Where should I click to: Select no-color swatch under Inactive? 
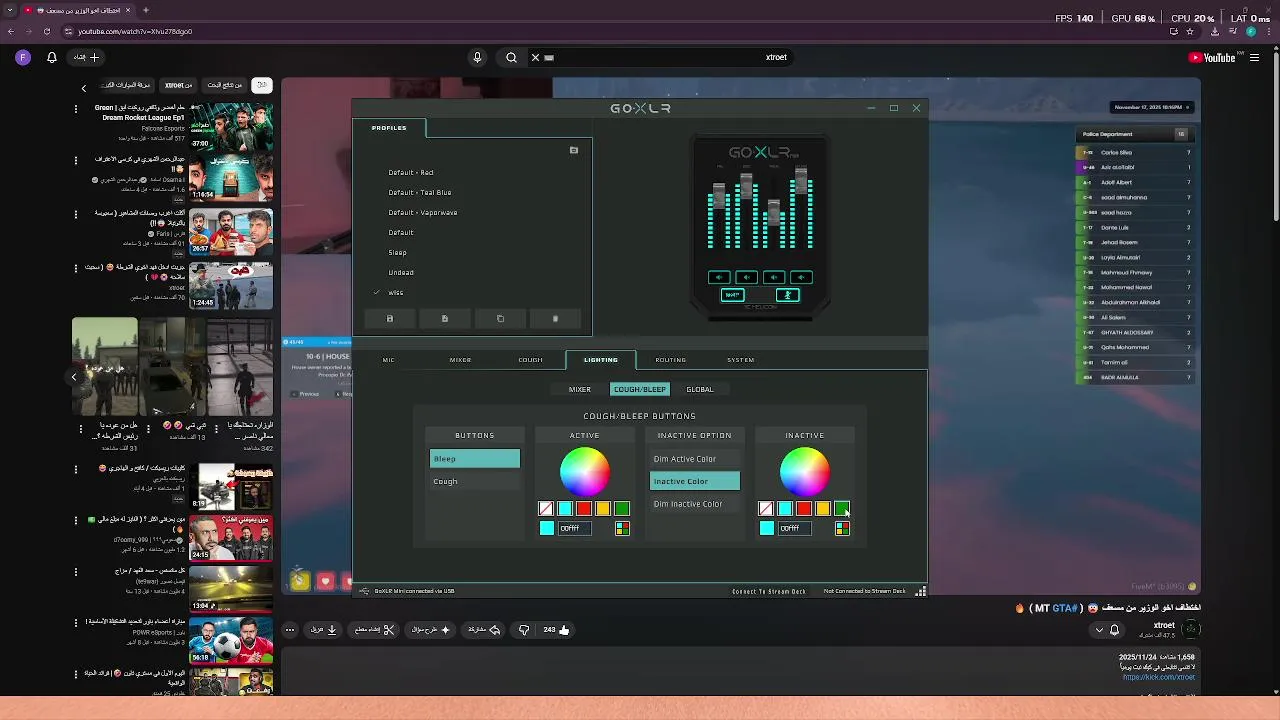[x=766, y=509]
